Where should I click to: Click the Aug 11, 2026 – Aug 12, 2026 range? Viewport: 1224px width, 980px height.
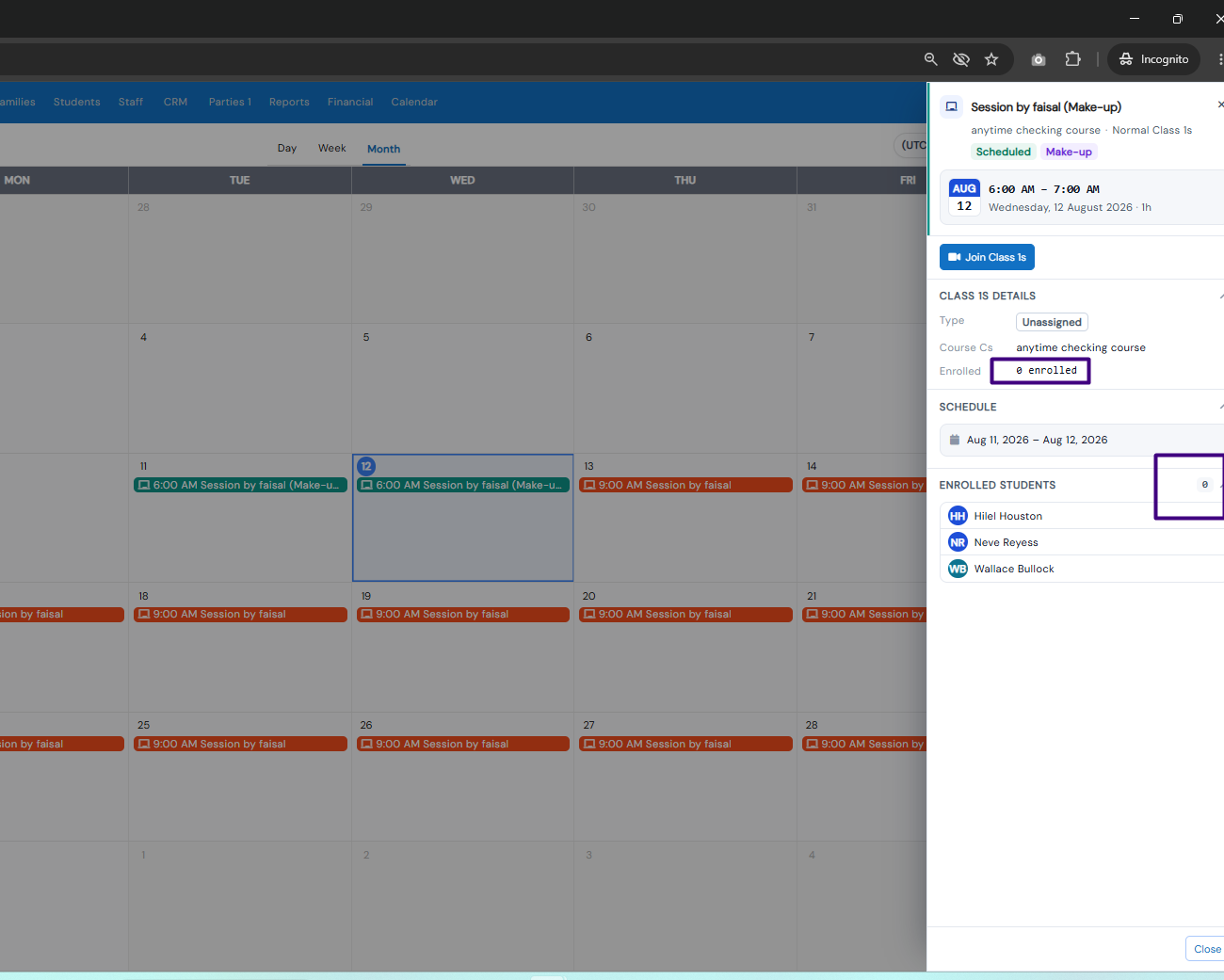tap(1037, 440)
